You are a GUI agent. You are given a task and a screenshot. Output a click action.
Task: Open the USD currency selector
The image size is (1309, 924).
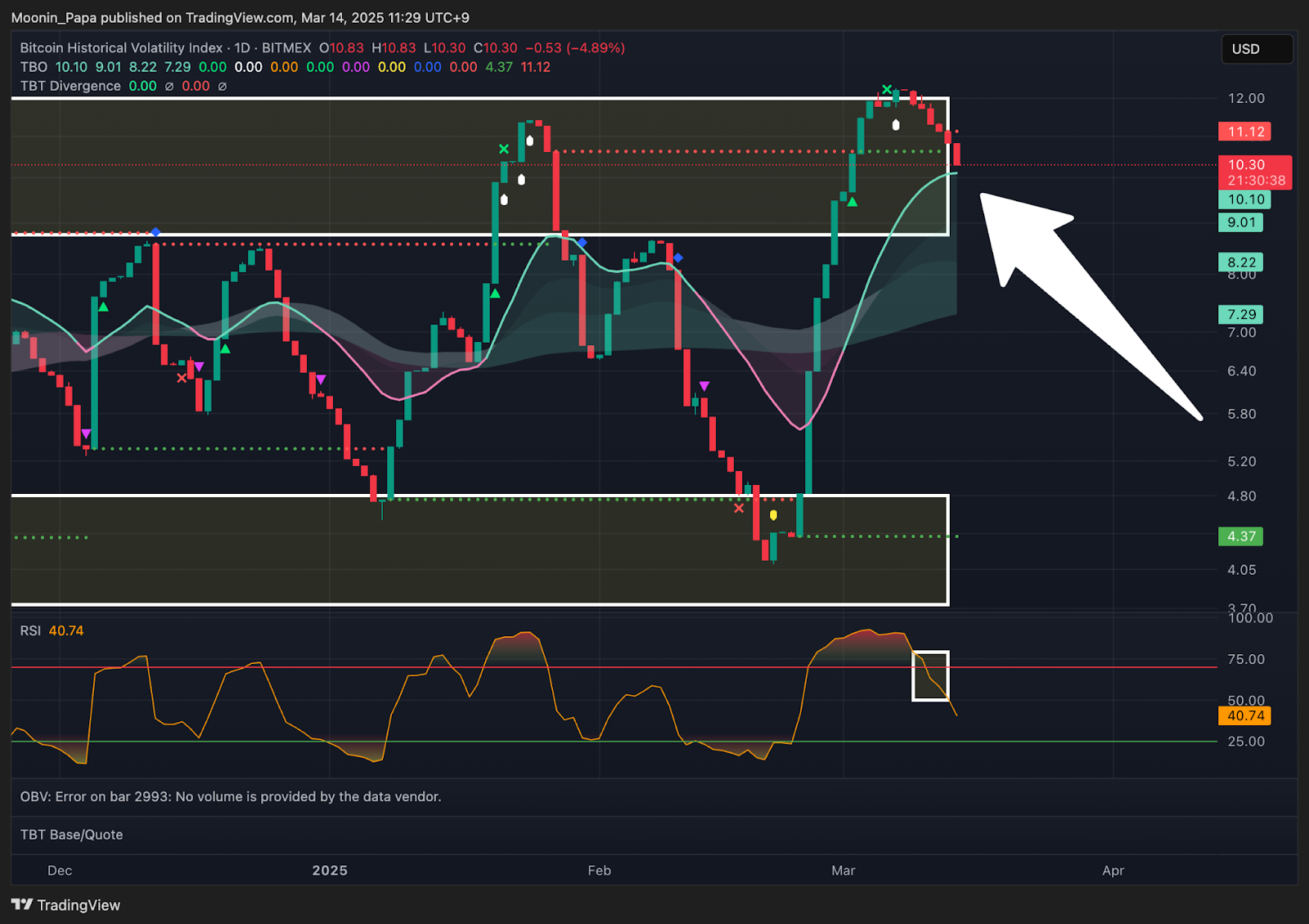tap(1256, 49)
